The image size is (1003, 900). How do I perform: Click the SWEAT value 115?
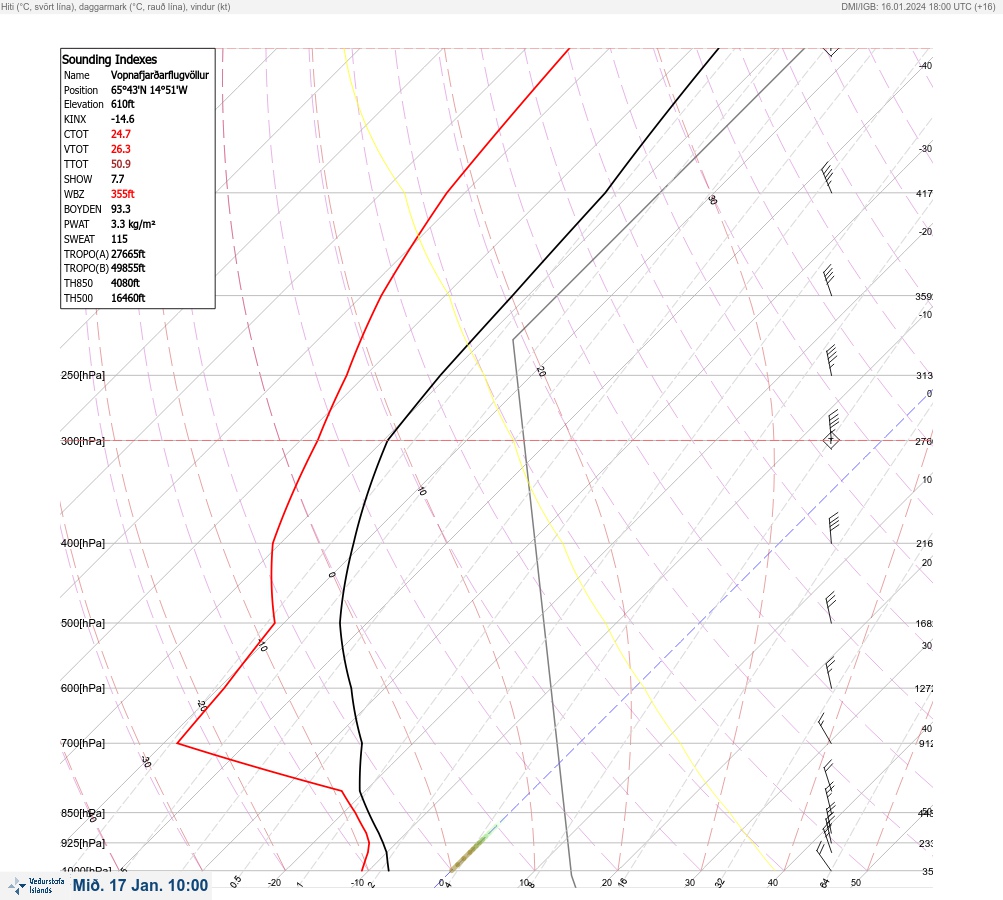click(x=119, y=239)
